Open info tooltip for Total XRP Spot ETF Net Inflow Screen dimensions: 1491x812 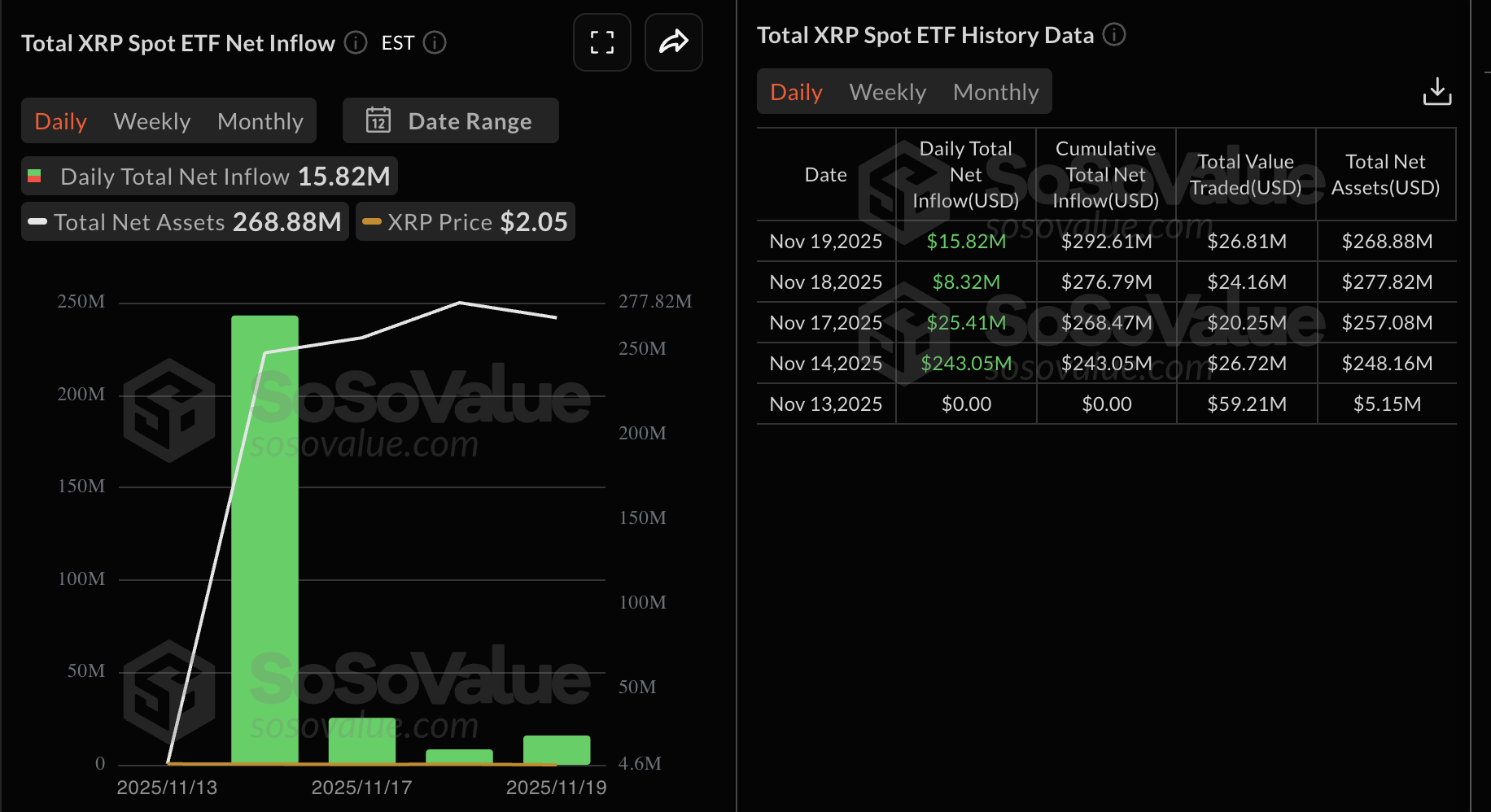point(355,43)
